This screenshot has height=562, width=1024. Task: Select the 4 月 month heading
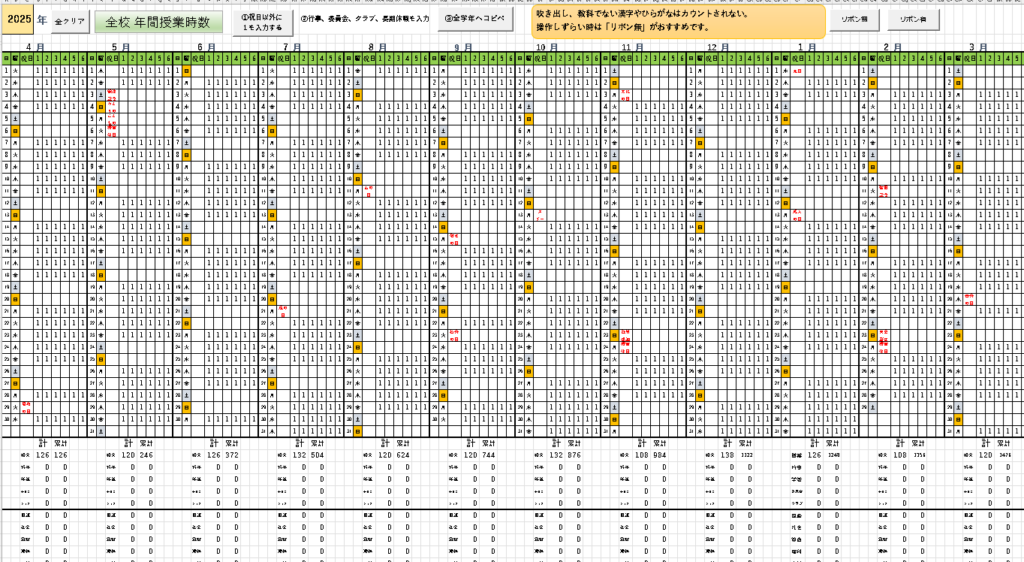click(x=35, y=47)
